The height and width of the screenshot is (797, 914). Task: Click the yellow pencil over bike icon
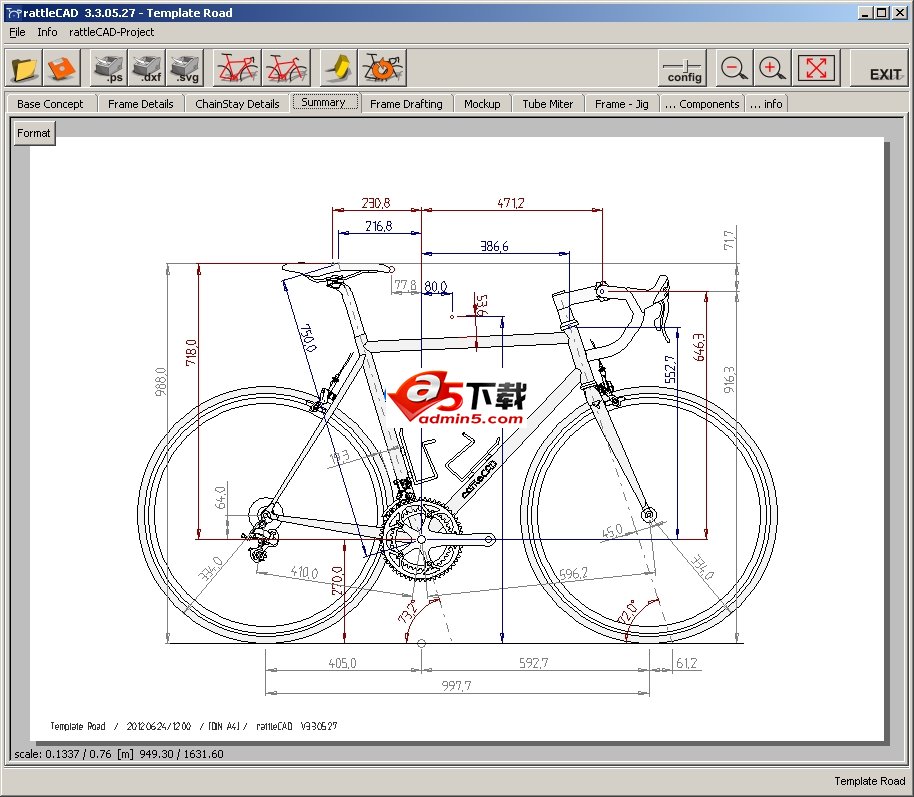tap(340, 69)
